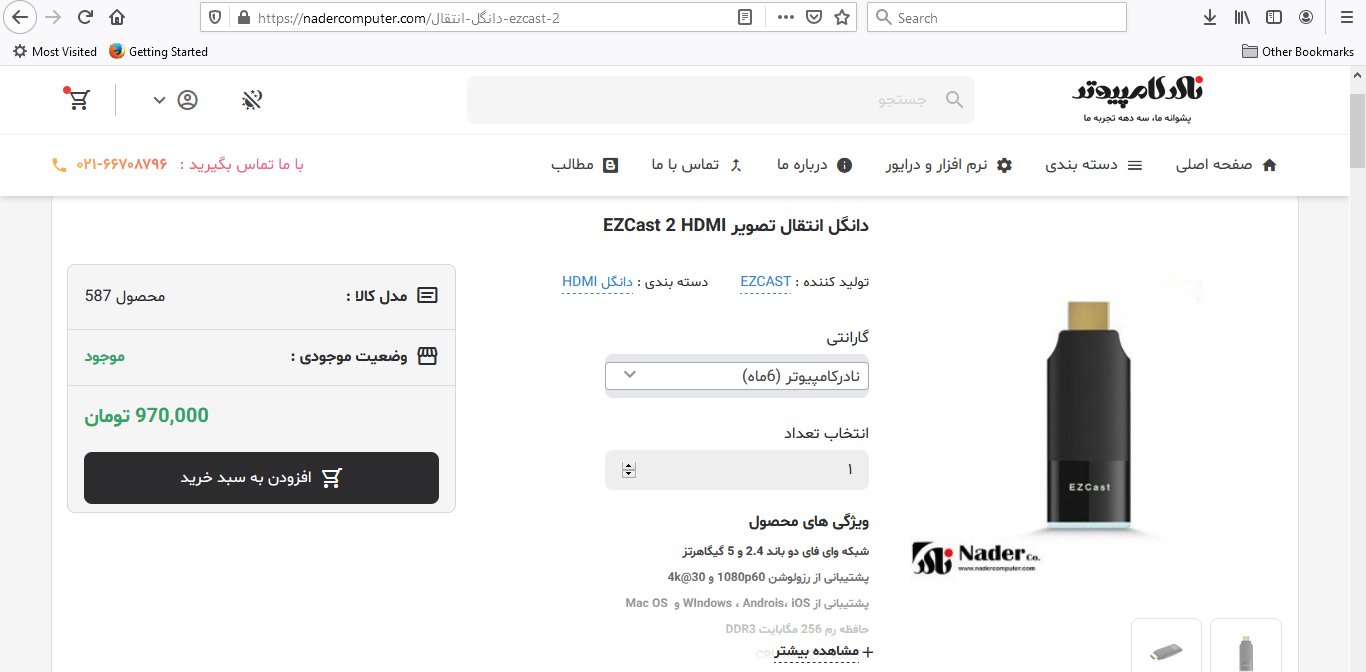This screenshot has width=1366, height=672.
Task: Click the جستجو site search field
Action: coord(720,100)
